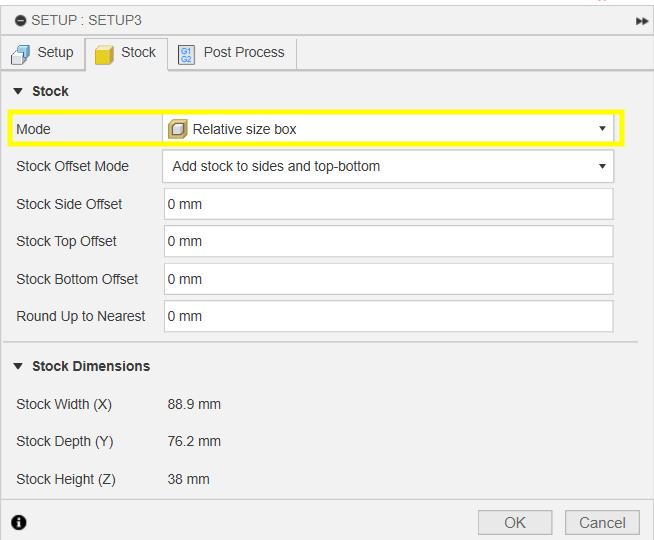654x540 pixels.
Task: Click the Cancel button
Action: pyautogui.click(x=602, y=522)
